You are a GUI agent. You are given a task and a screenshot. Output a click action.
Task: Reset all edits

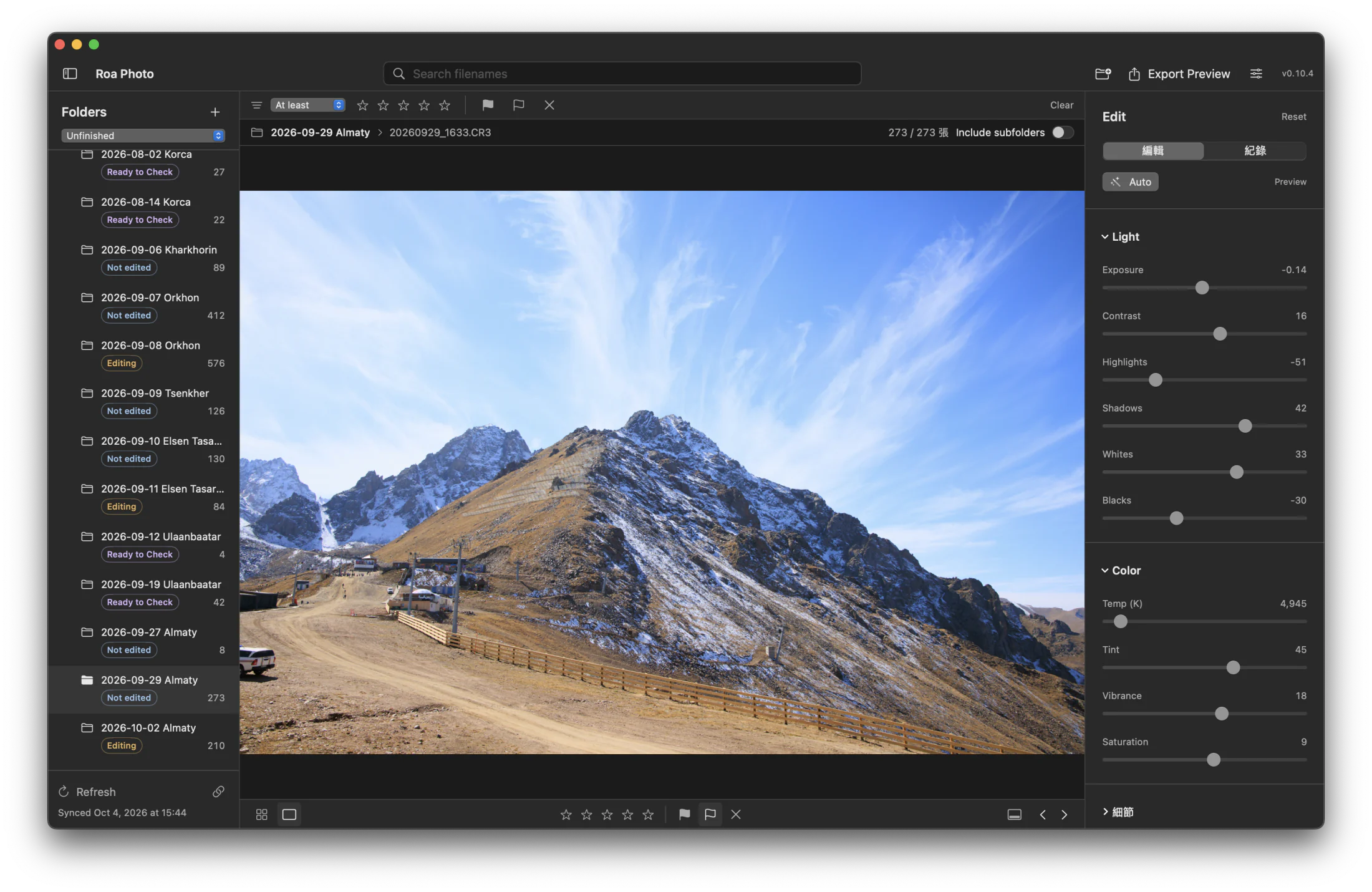(x=1293, y=117)
